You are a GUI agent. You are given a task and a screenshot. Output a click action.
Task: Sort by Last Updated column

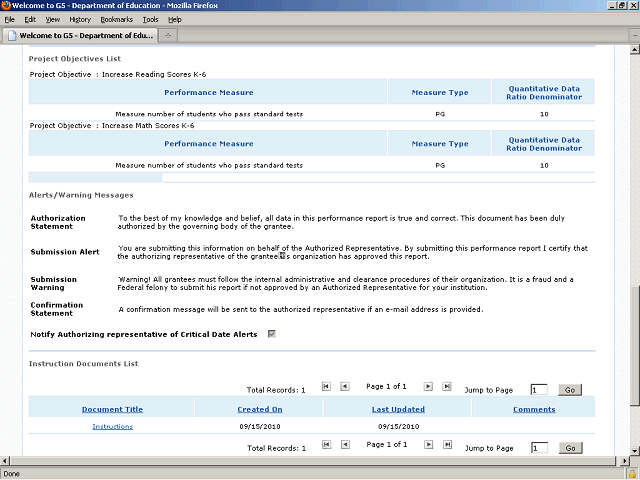[398, 409]
